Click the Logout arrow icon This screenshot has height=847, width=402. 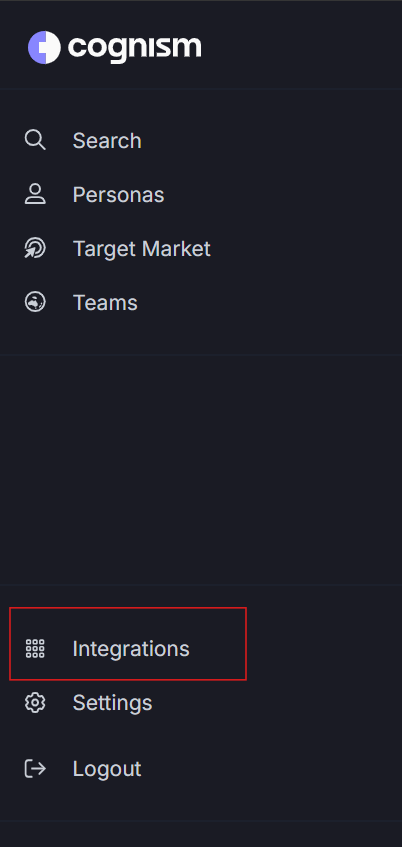(35, 769)
